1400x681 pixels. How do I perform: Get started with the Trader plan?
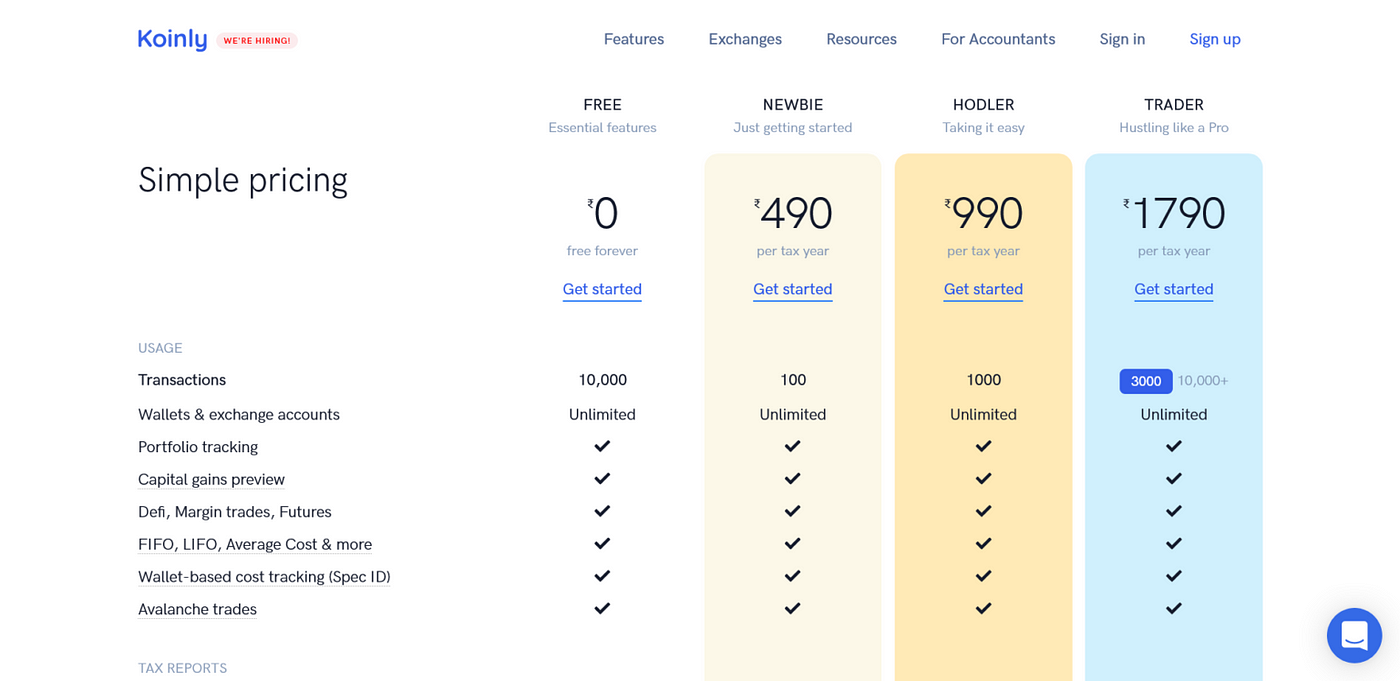(x=1173, y=289)
